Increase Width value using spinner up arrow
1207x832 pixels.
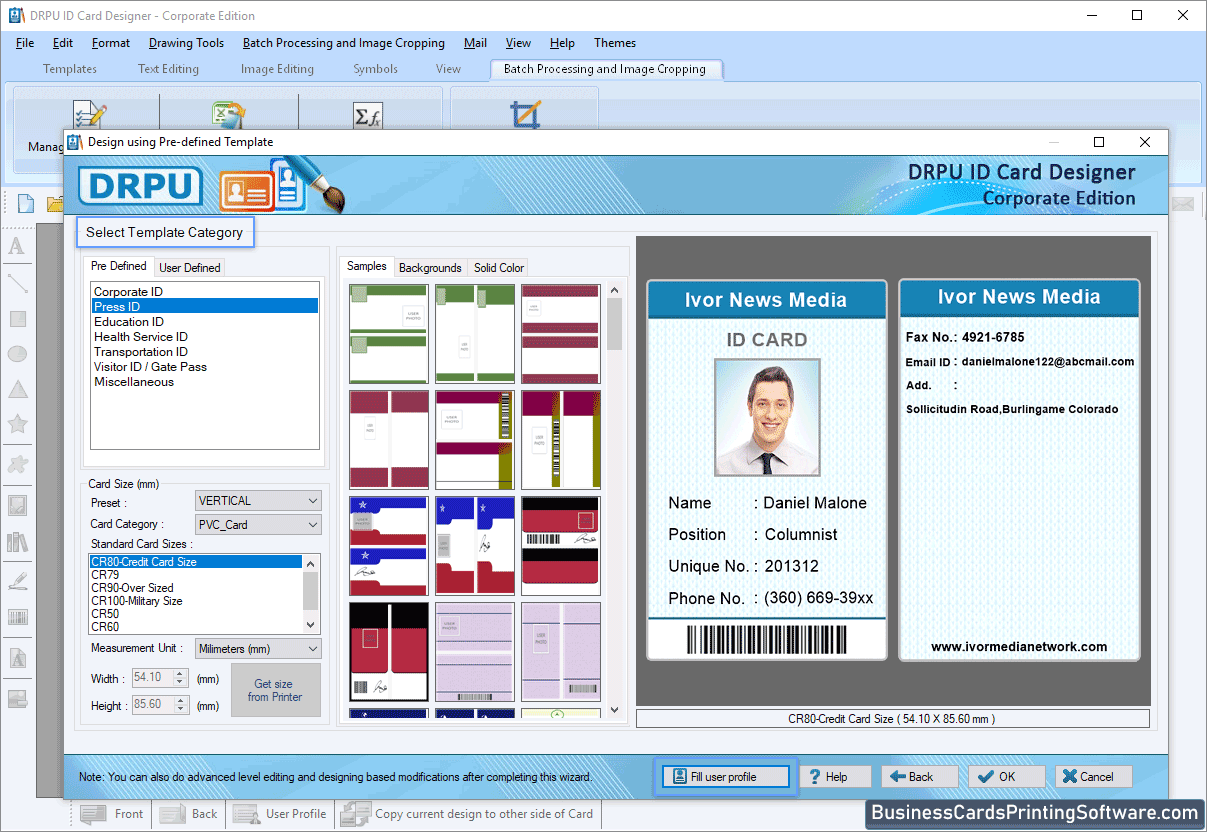coord(181,674)
